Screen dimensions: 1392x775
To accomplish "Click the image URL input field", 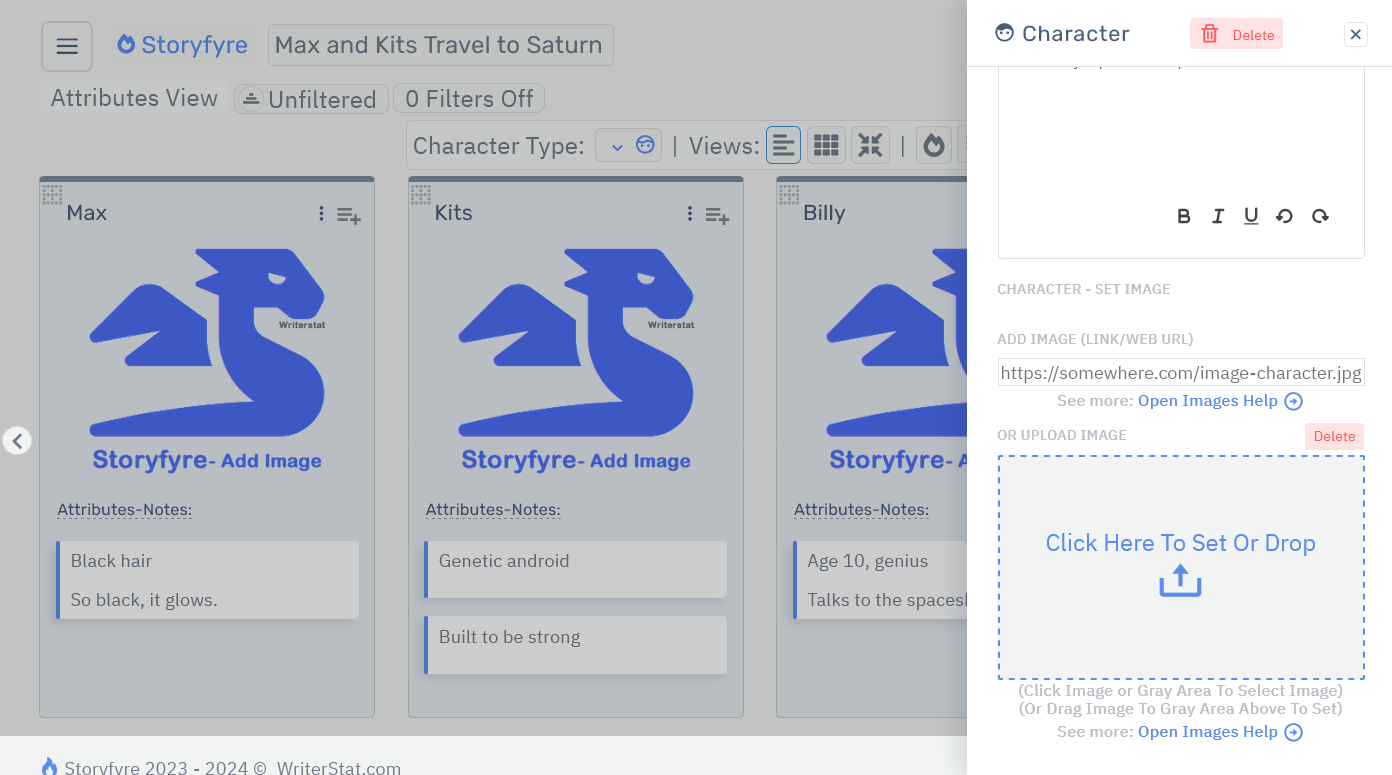I will [x=1180, y=372].
